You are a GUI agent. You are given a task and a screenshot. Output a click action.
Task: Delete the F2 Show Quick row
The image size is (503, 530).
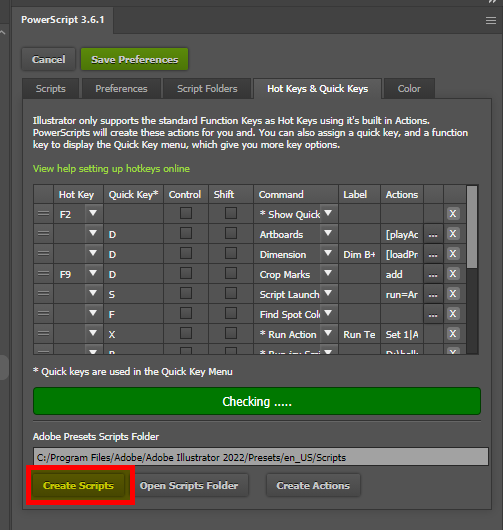(453, 214)
